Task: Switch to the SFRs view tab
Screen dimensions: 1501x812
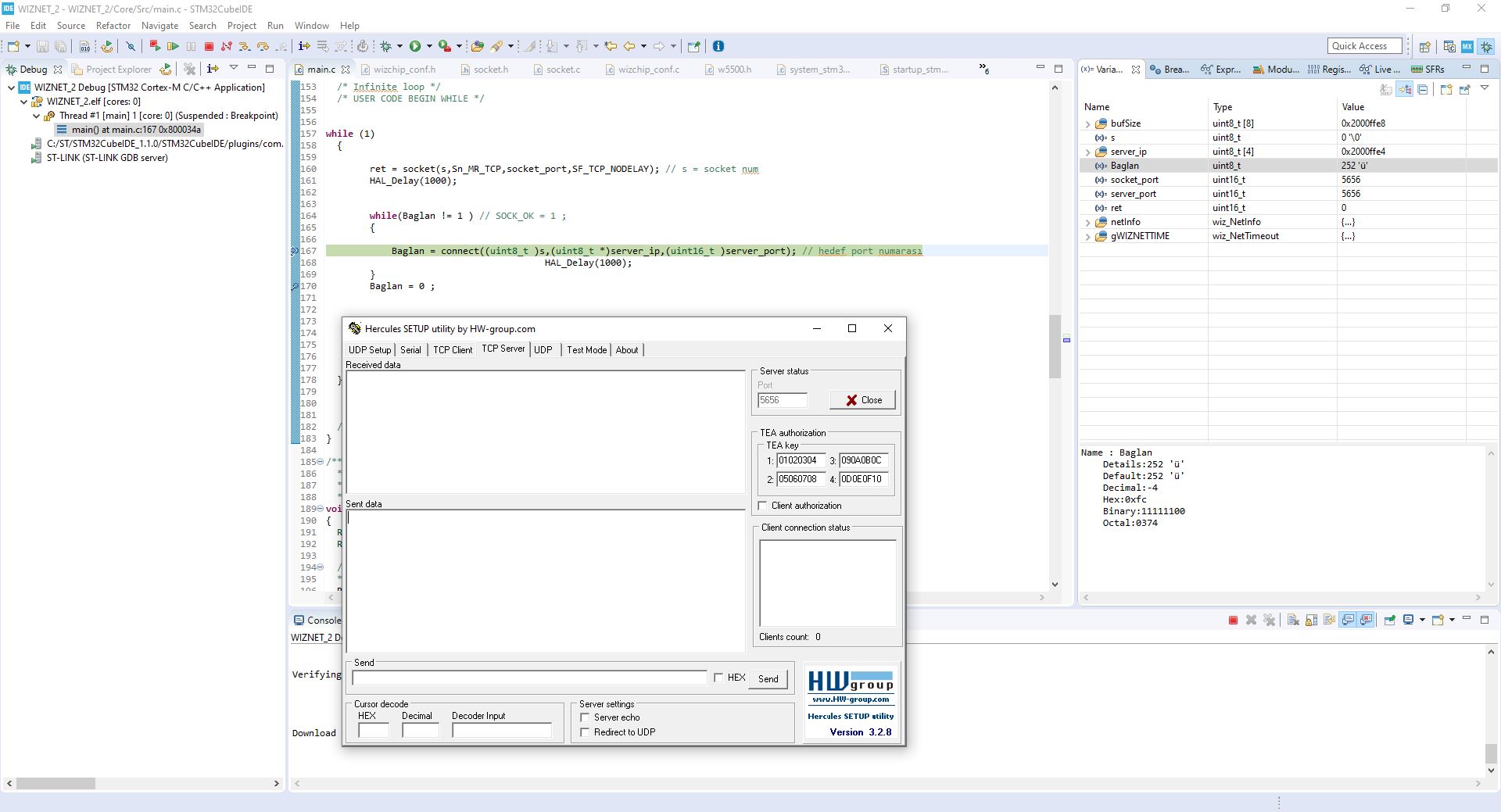Action: click(1428, 69)
